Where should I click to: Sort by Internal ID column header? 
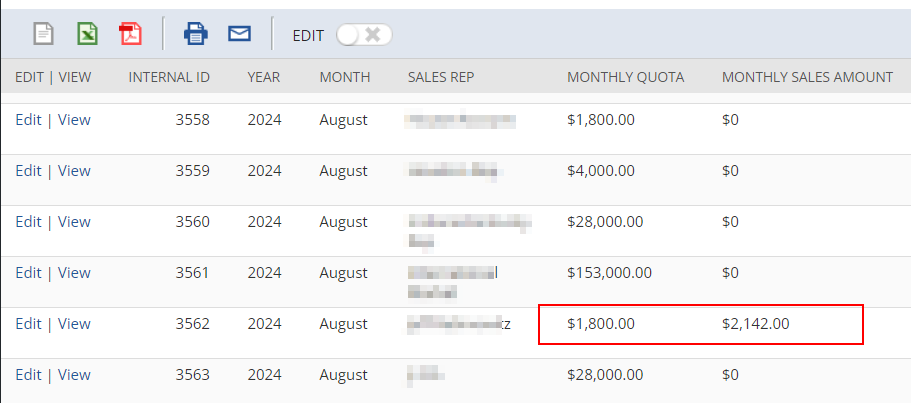click(169, 77)
